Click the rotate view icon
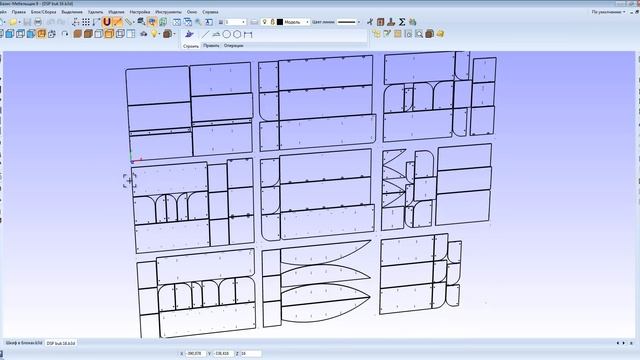The height and width of the screenshot is (360, 640). click(x=65, y=34)
